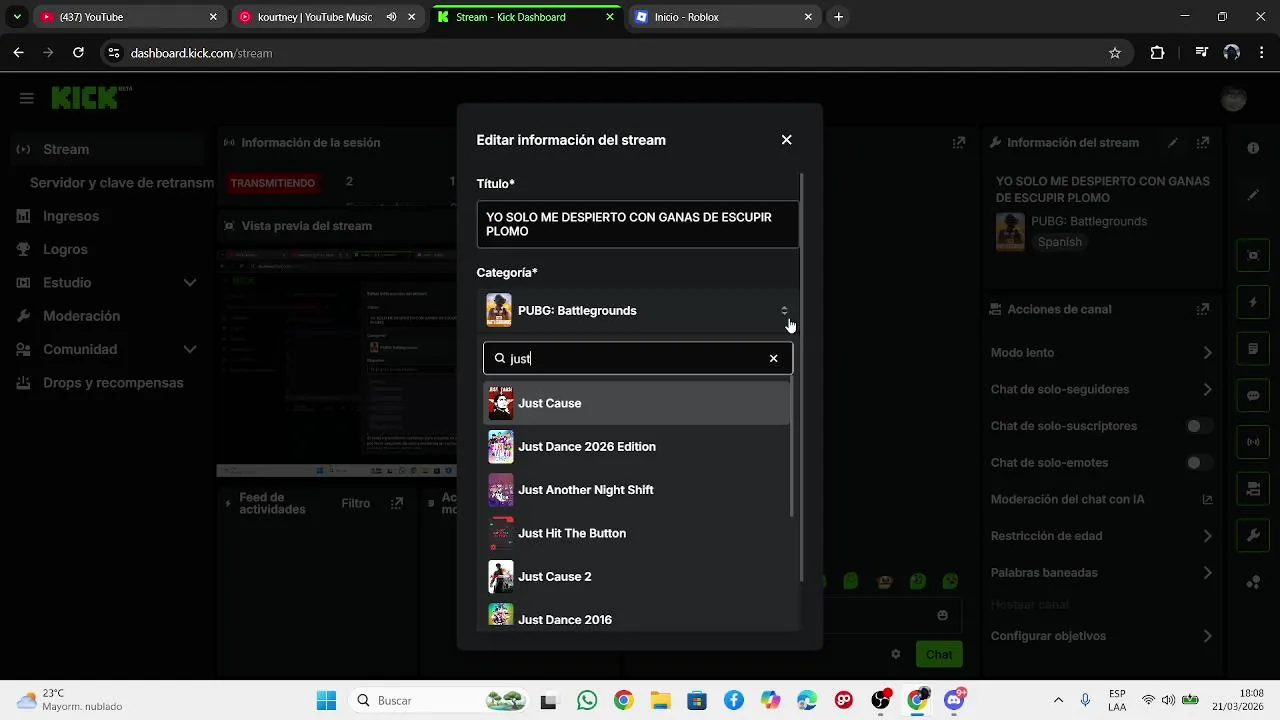Viewport: 1280px width, 720px height.
Task: Mute the YouTube Music tab audio
Action: [391, 17]
